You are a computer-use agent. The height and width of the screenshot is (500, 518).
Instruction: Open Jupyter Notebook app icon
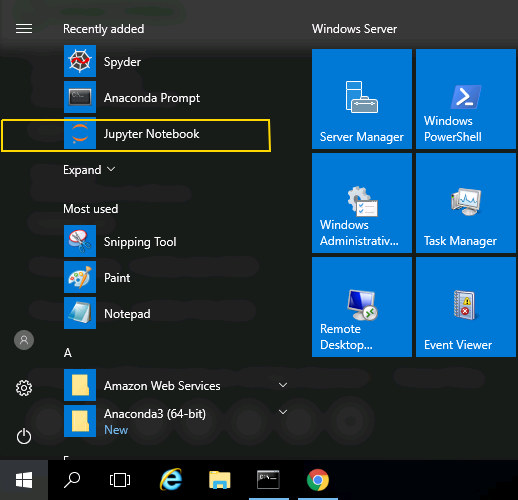[x=80, y=133]
